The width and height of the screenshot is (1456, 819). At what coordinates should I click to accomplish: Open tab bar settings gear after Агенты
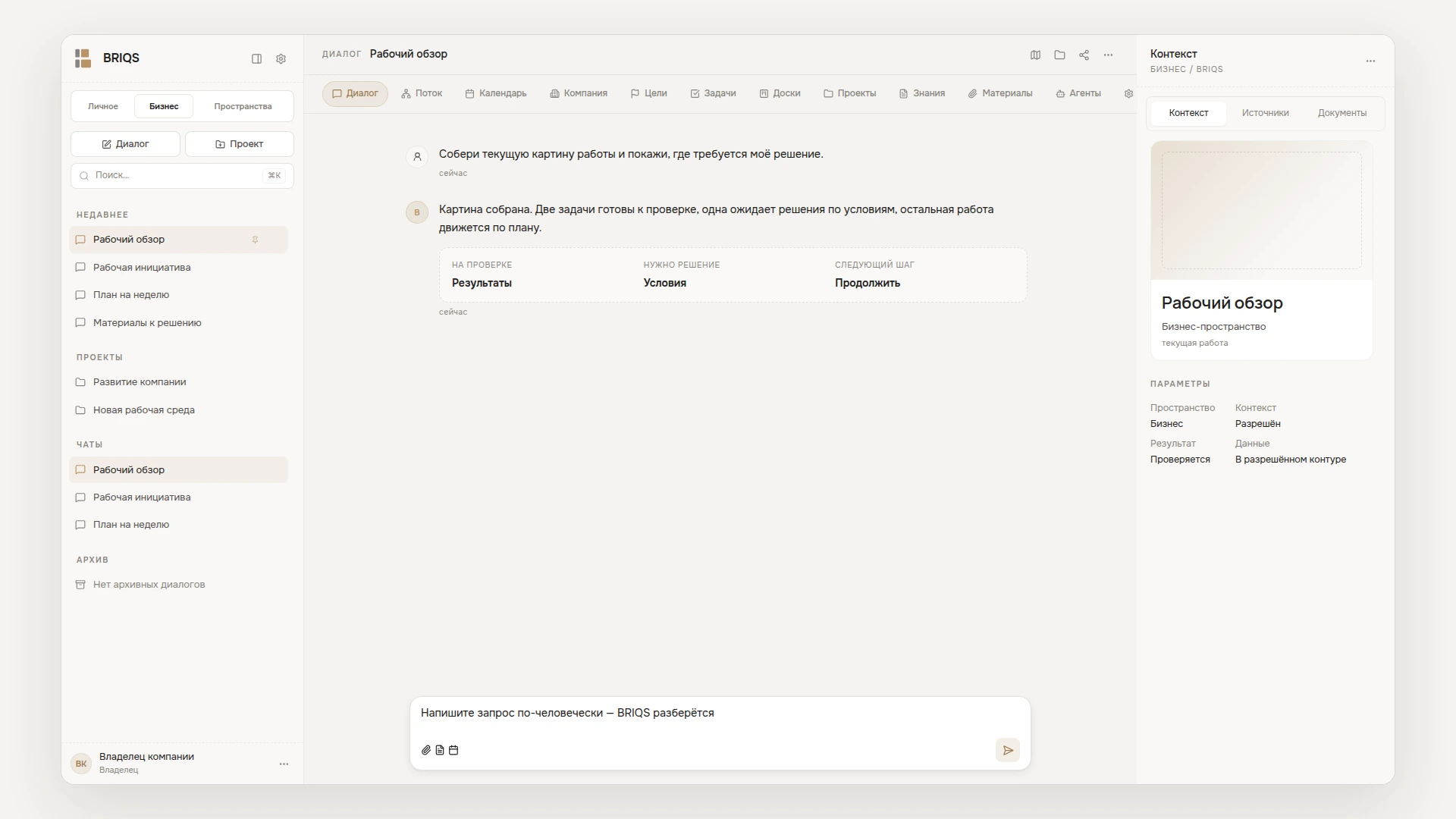(x=1128, y=93)
